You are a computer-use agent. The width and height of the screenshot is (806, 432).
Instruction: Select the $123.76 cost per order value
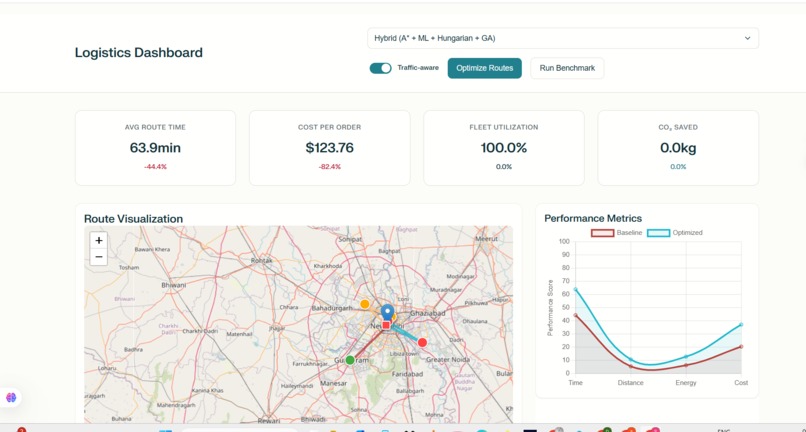click(329, 148)
